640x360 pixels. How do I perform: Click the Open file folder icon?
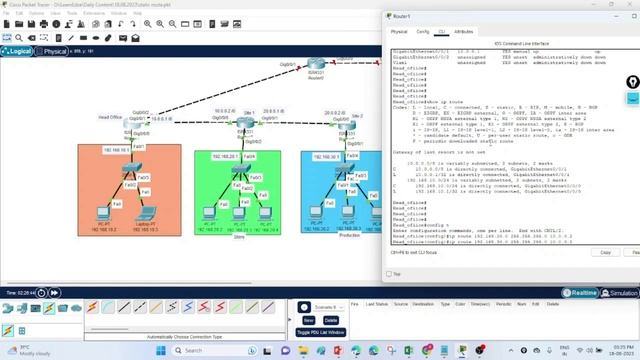[19, 24]
